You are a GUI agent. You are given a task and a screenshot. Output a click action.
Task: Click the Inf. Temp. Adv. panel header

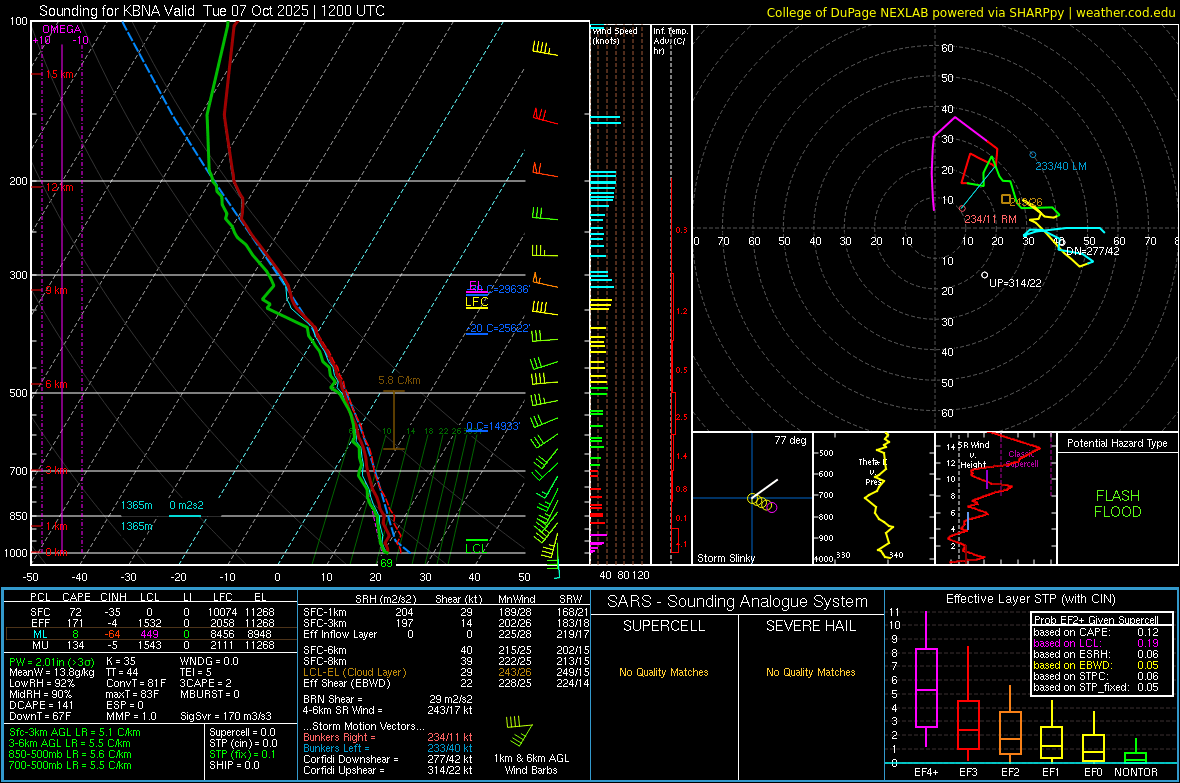(670, 41)
